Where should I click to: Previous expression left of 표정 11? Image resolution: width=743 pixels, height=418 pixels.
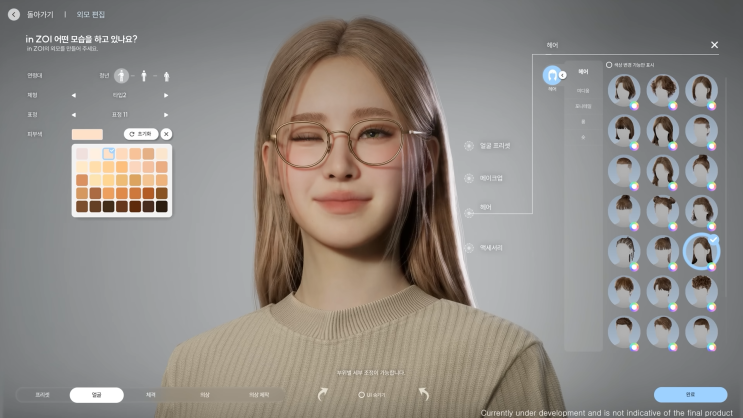73,115
